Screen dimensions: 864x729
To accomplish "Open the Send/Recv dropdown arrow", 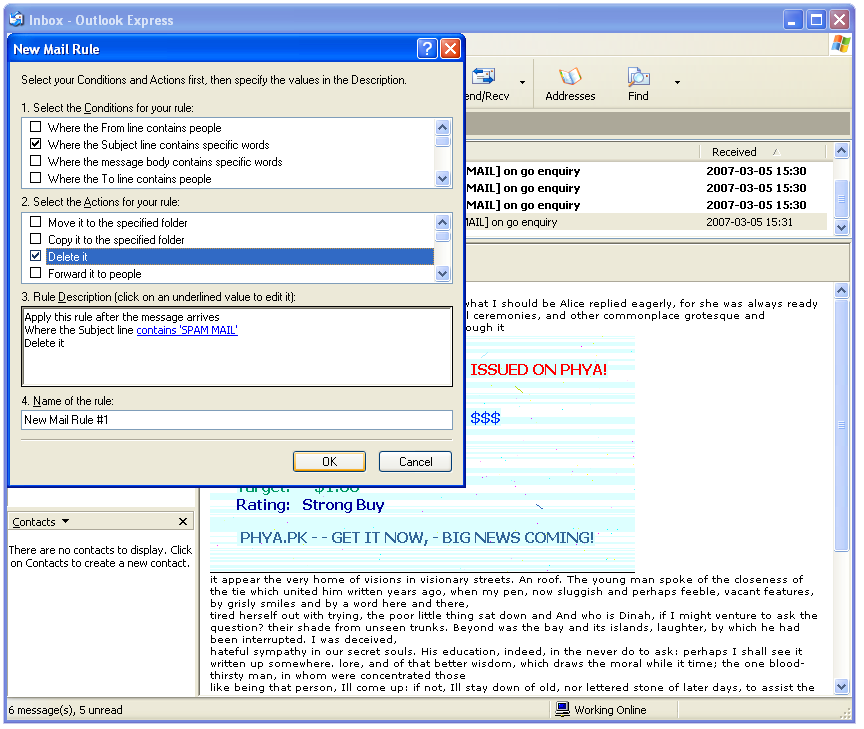I will [x=522, y=83].
